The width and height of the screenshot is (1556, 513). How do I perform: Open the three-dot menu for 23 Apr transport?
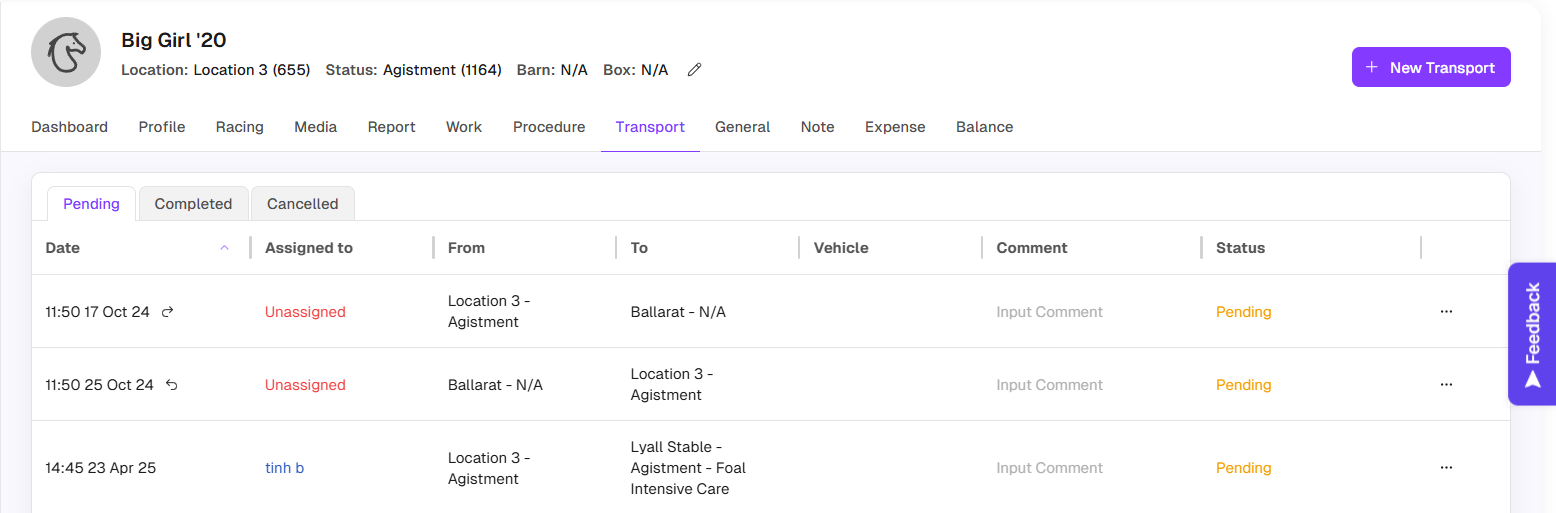pos(1446,468)
